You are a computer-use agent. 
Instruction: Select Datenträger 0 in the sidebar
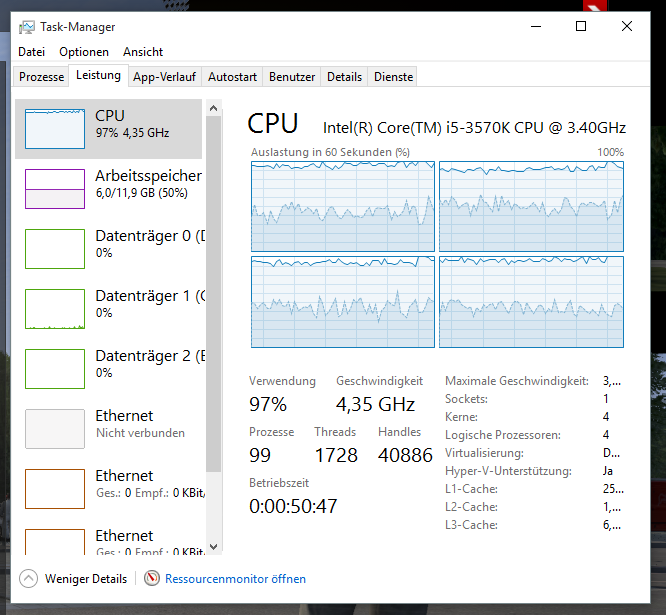tap(108, 248)
